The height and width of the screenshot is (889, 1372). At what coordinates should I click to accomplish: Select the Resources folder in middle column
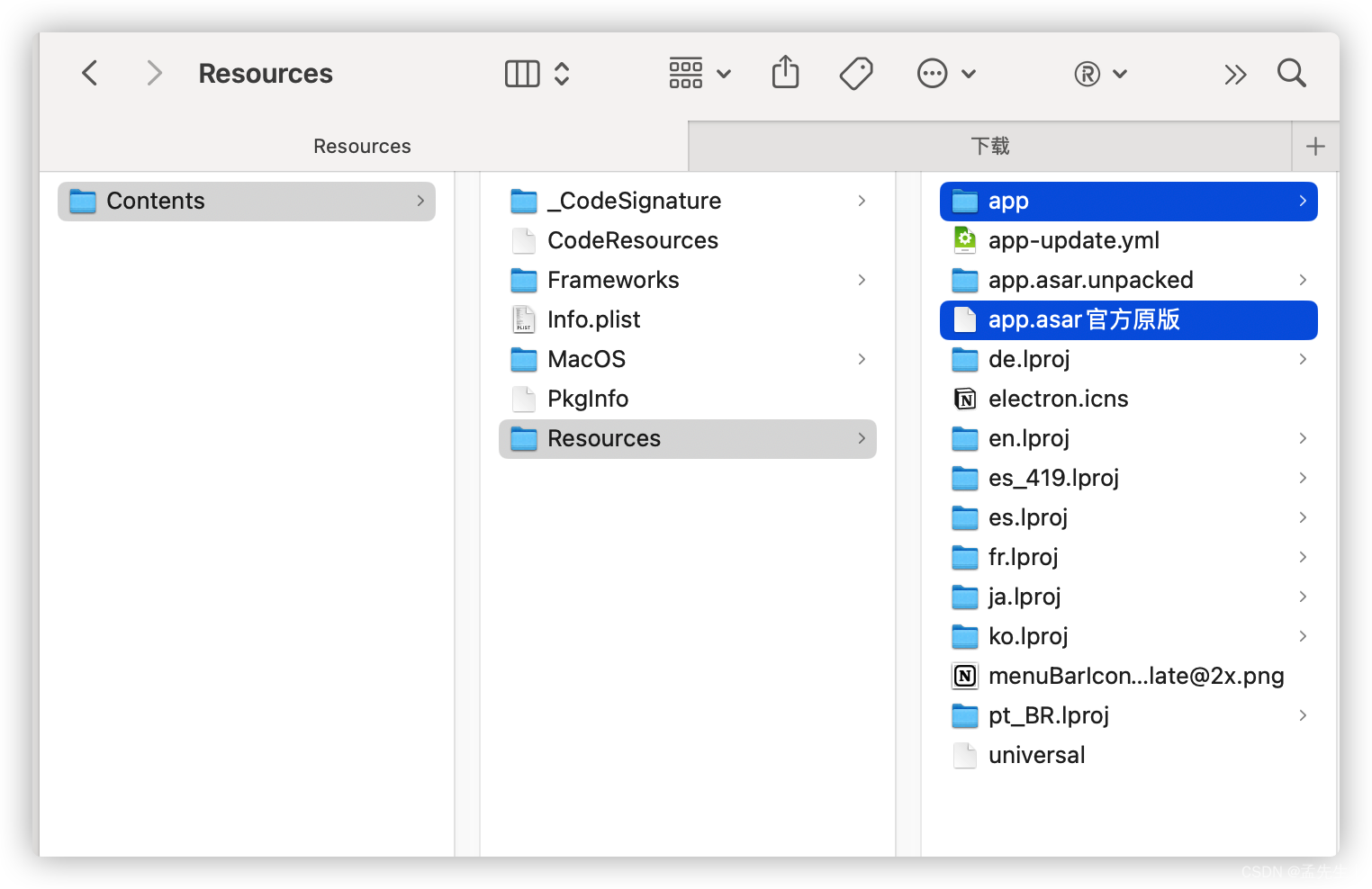[688, 438]
